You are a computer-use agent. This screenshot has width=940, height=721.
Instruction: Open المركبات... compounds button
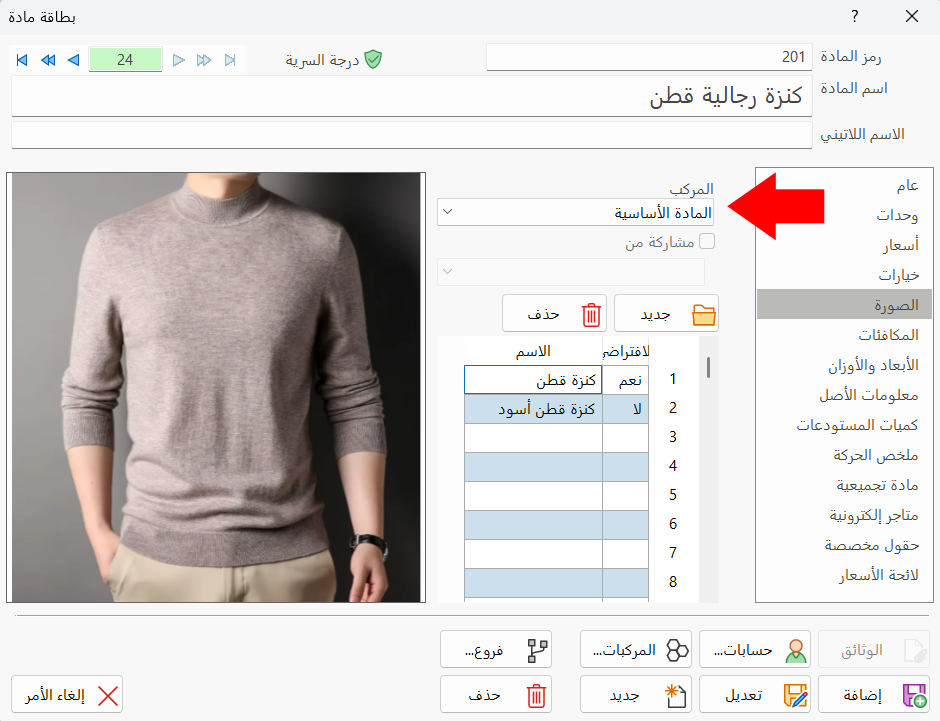[x=635, y=650]
